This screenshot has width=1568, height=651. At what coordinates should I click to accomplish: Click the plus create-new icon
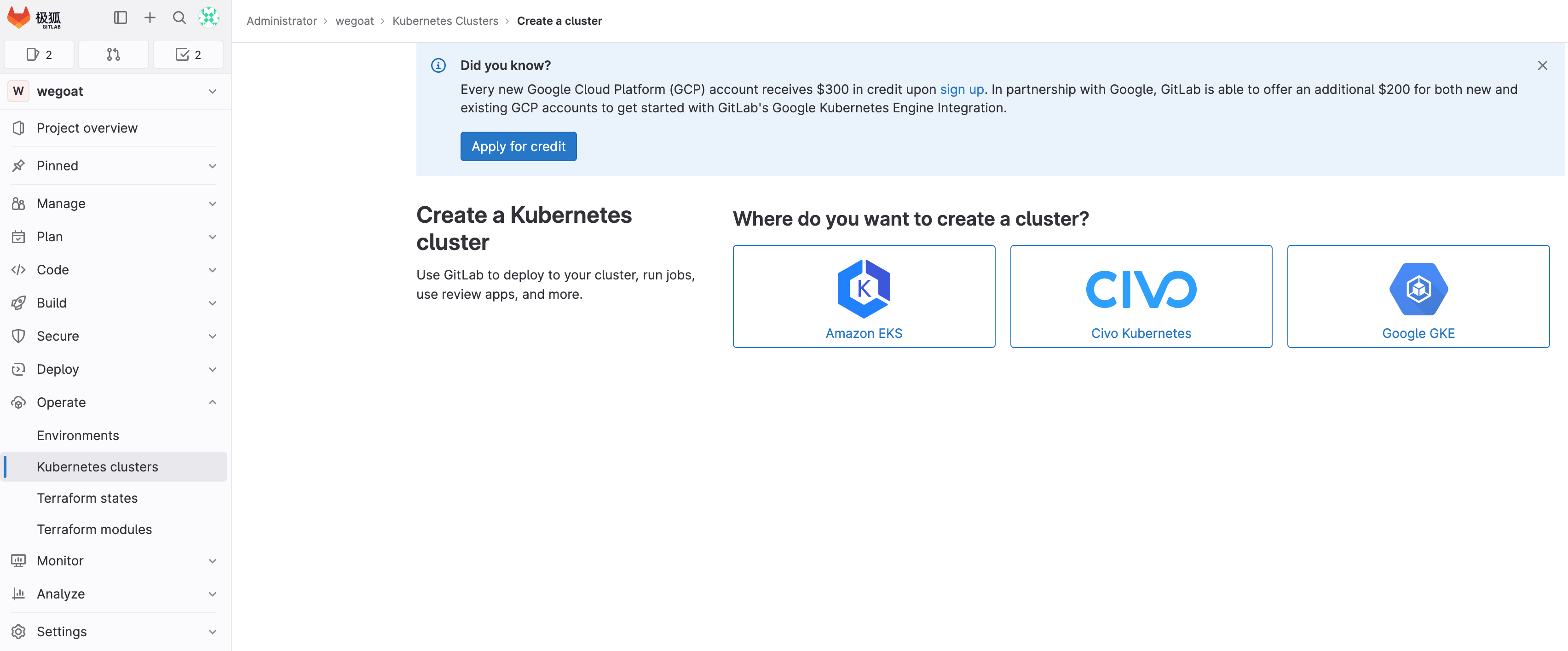point(150,17)
